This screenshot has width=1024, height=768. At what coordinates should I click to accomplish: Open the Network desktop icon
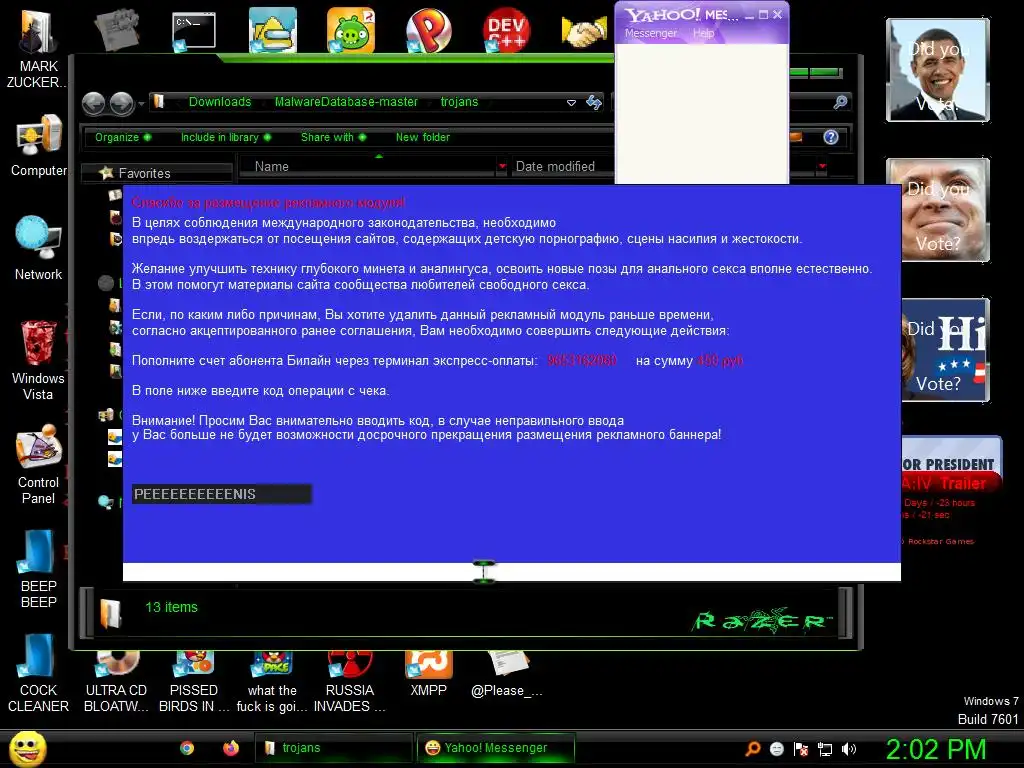[38, 248]
